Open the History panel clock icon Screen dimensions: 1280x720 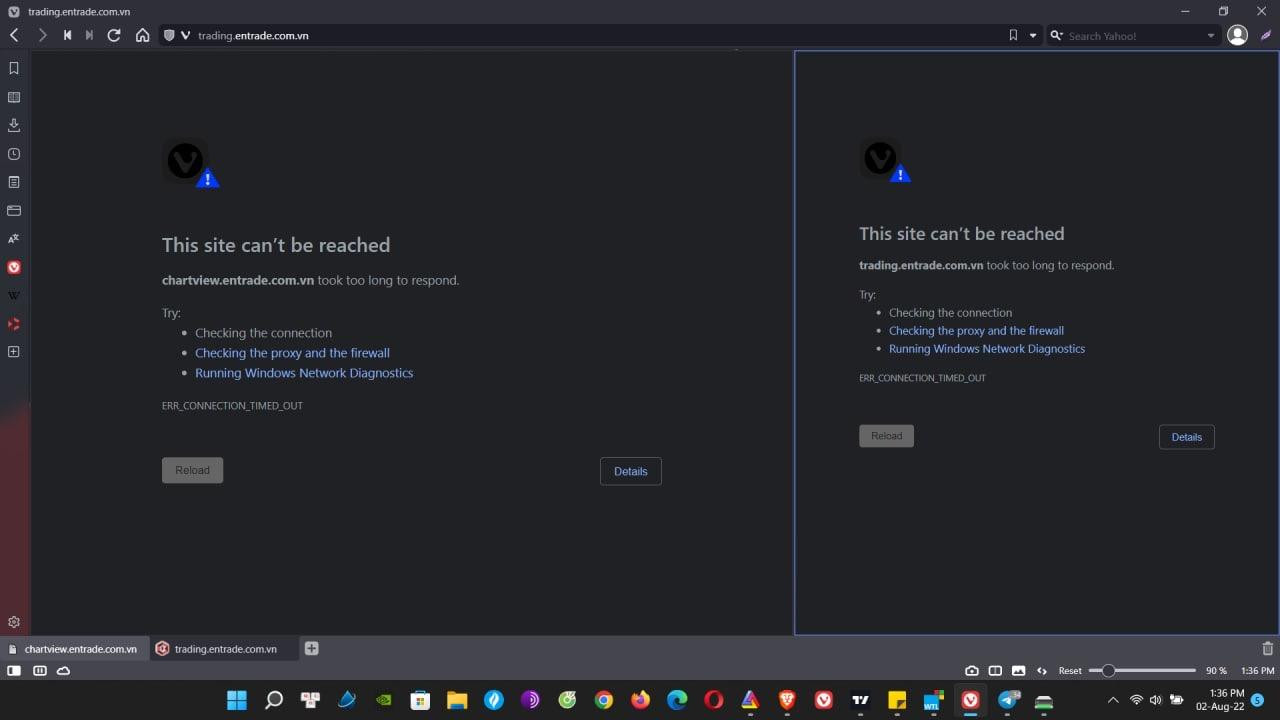tap(14, 154)
